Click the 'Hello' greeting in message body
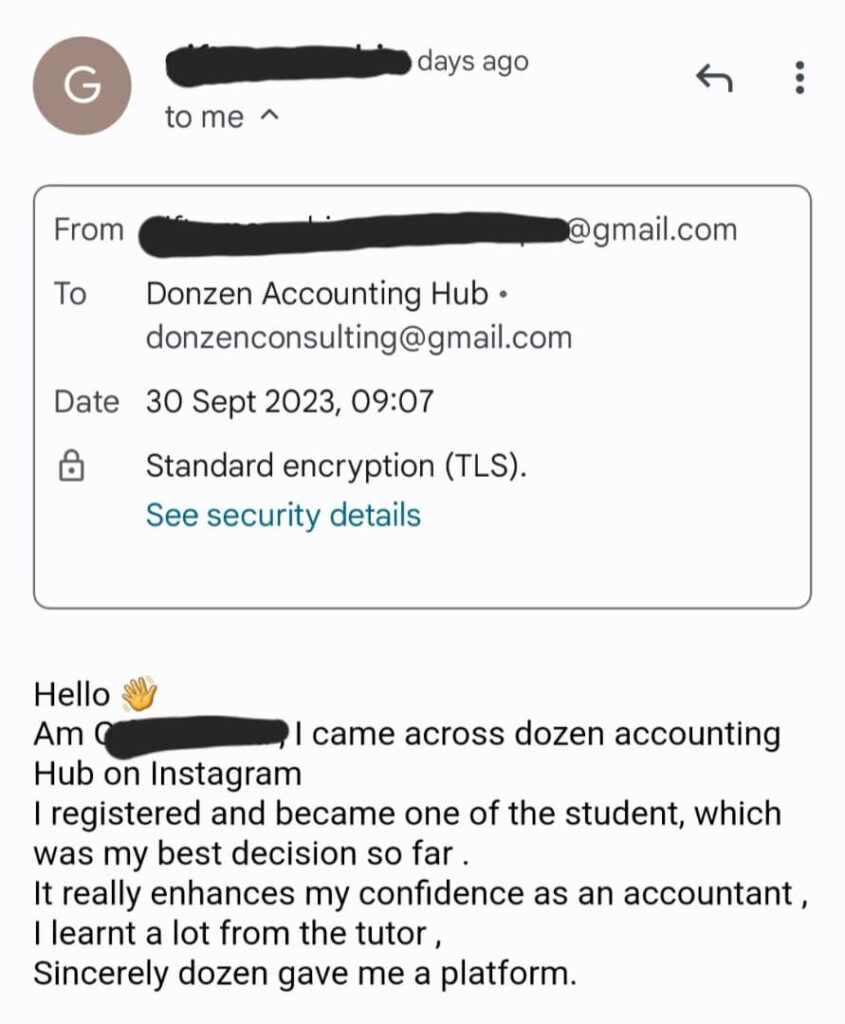 pos(72,694)
